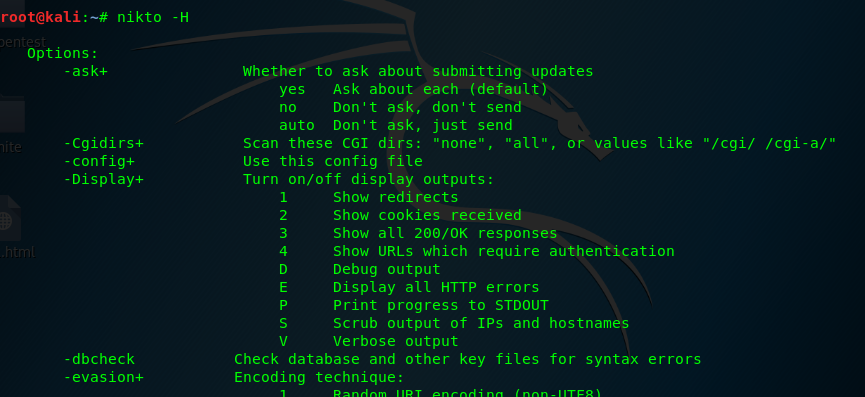Click the '-Display+' option text
The image size is (865, 397).
[x=104, y=180]
